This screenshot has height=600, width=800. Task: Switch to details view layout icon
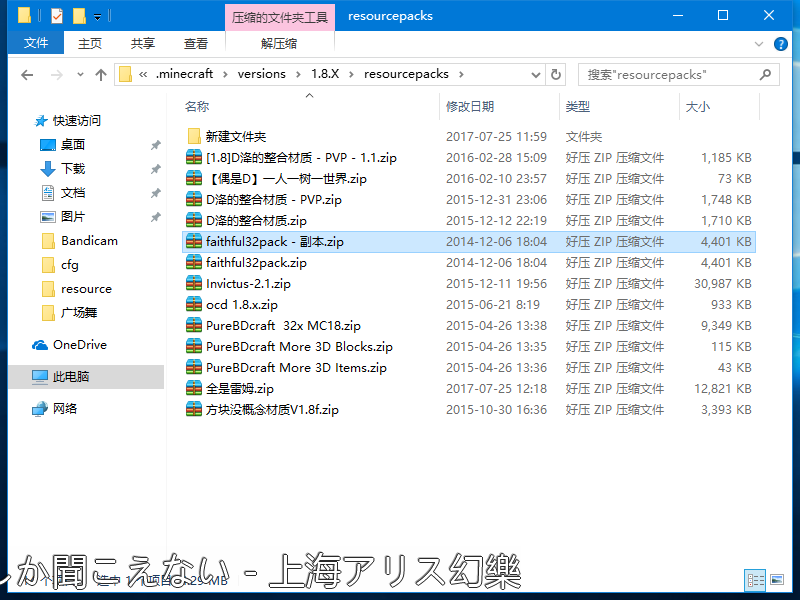coord(755,581)
